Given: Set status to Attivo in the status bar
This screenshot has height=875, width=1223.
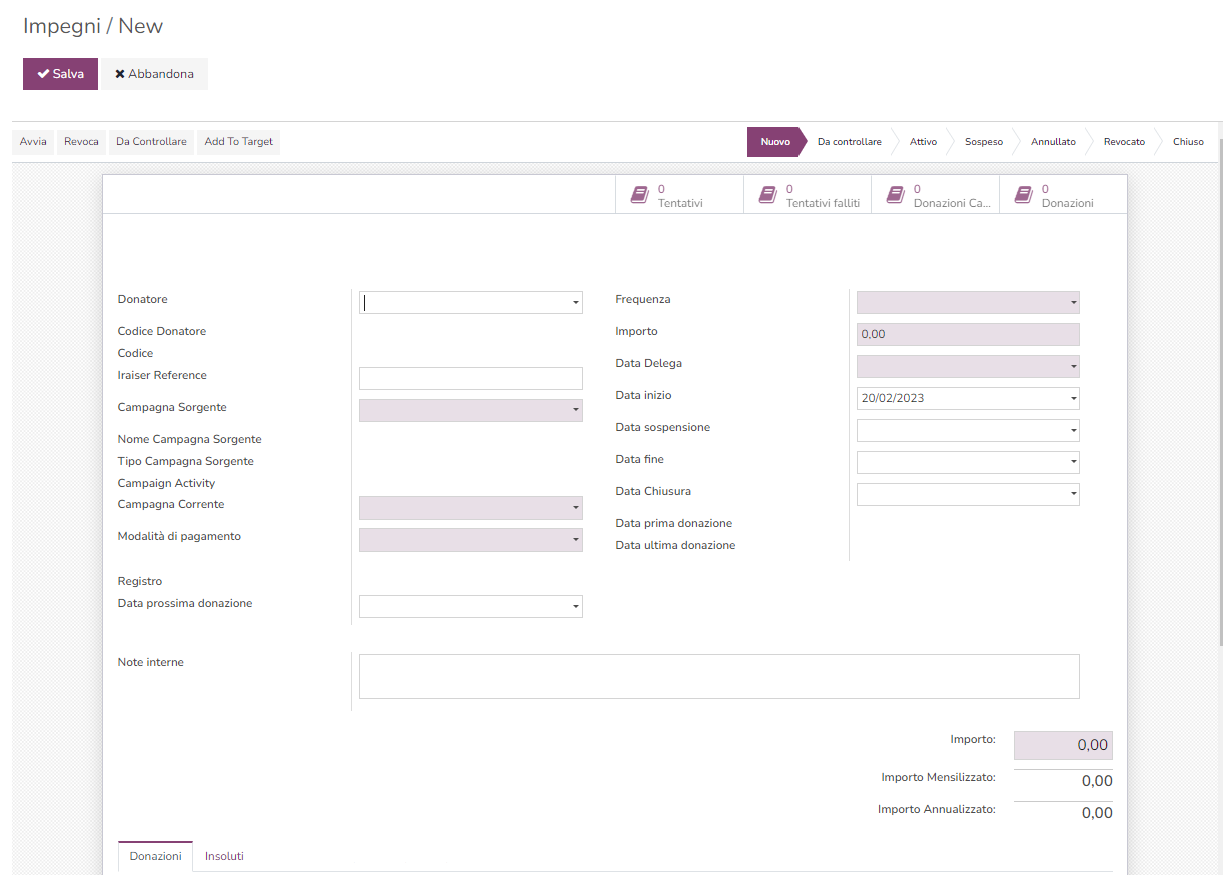Looking at the screenshot, I should (923, 142).
